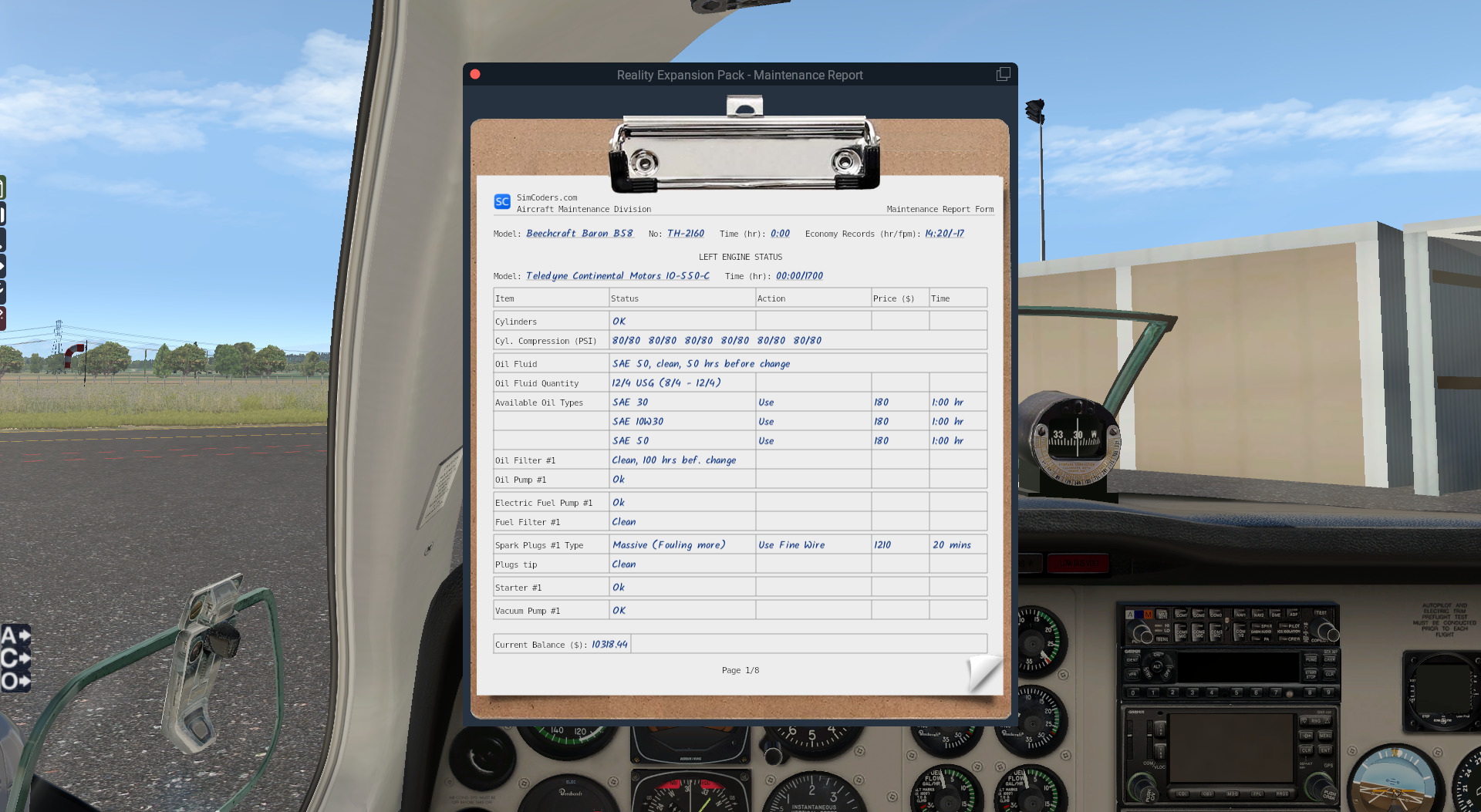Screen dimensions: 1481x812
Task: Use SAE 10W30 oil
Action: [766, 422]
